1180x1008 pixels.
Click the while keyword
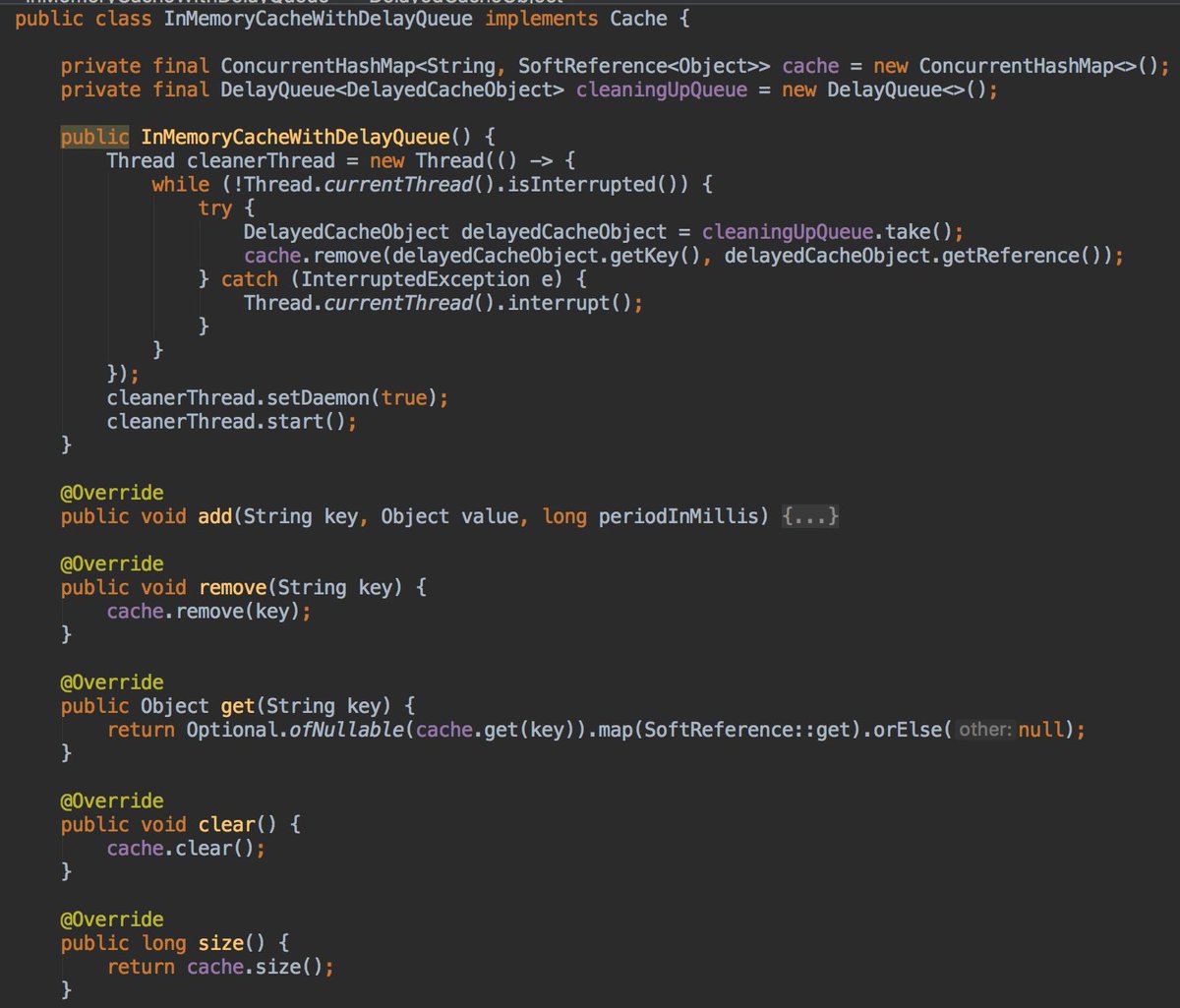click(x=180, y=184)
